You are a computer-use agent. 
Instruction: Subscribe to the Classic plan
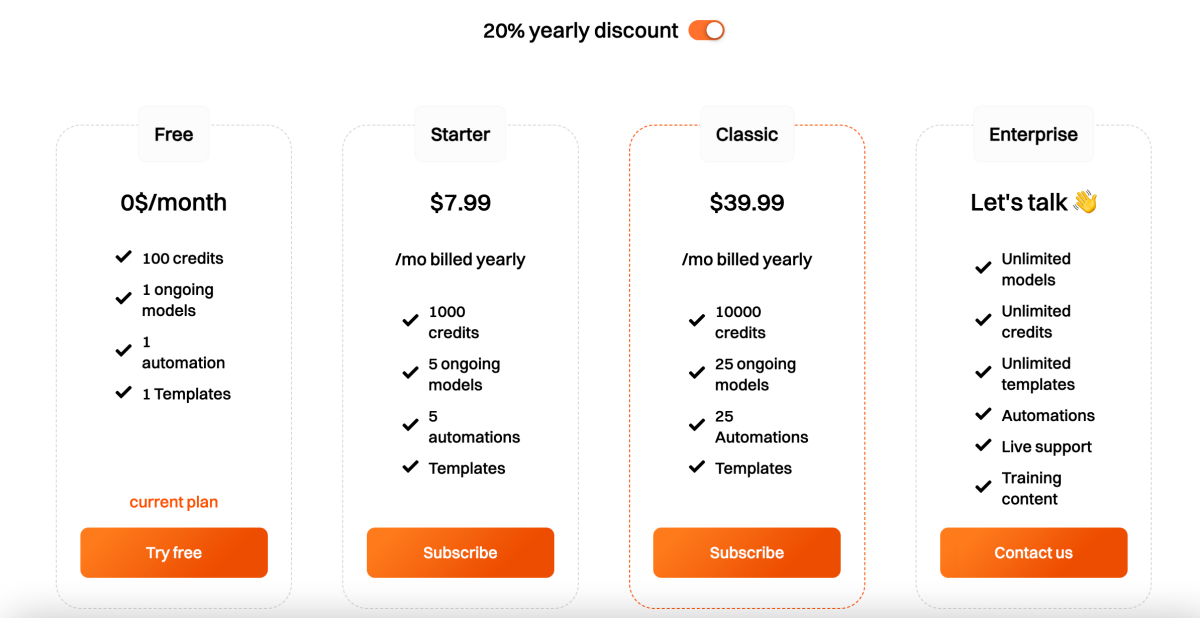coord(747,553)
